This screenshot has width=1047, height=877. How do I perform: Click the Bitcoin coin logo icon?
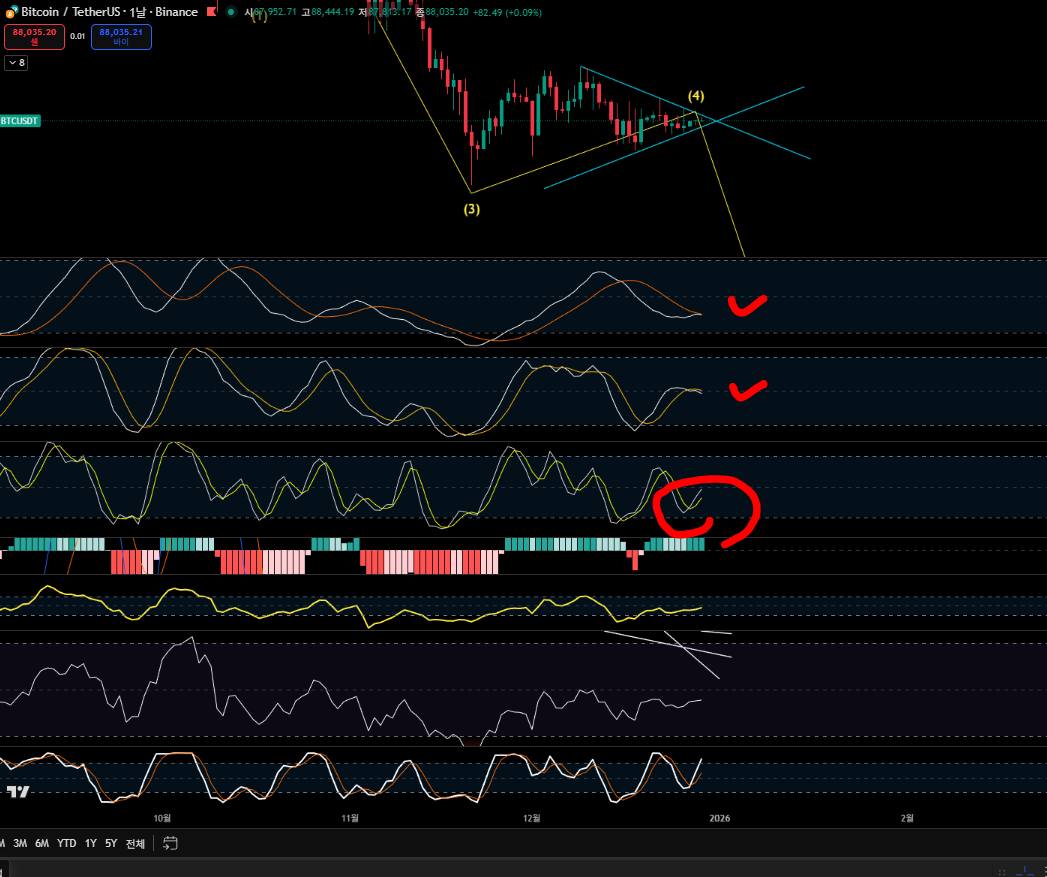[x=11, y=12]
